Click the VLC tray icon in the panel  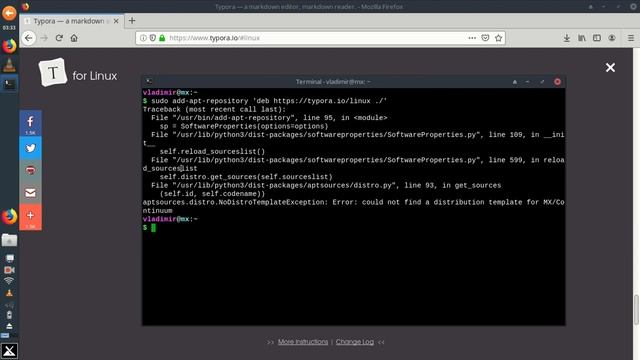click(9, 293)
